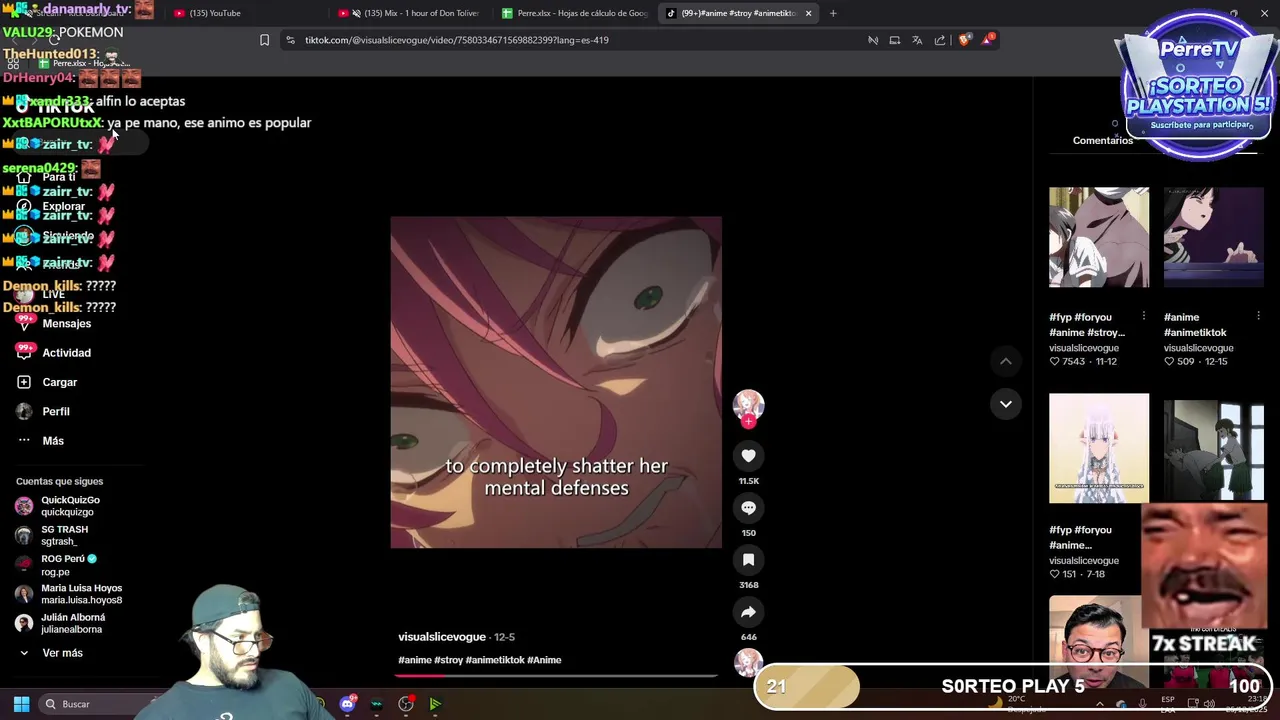The width and height of the screenshot is (1280, 720).
Task: Share the video with the arrow icon
Action: tap(748, 612)
